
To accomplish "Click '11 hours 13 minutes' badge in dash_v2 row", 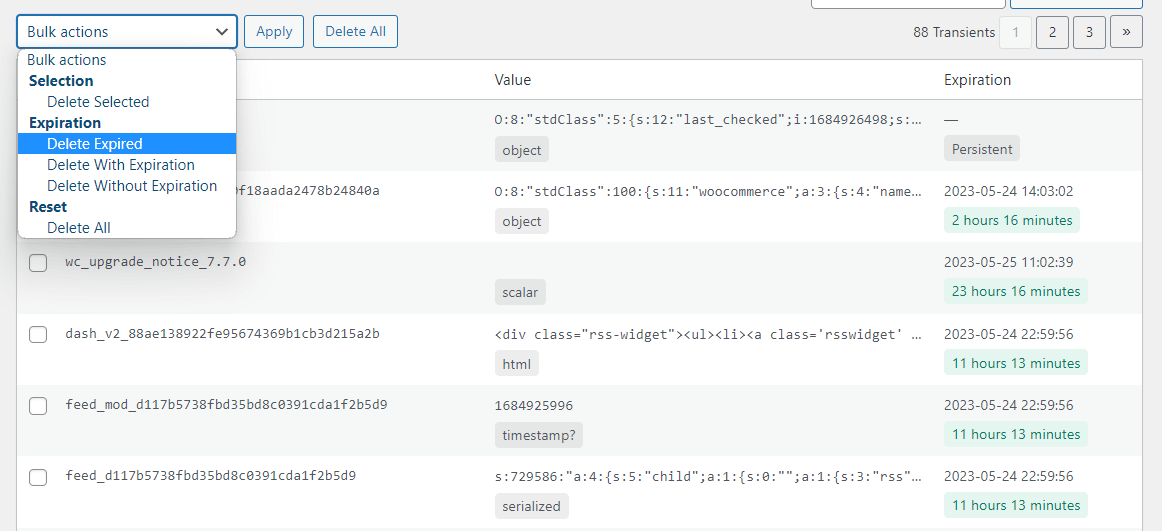I will (x=1015, y=364).
